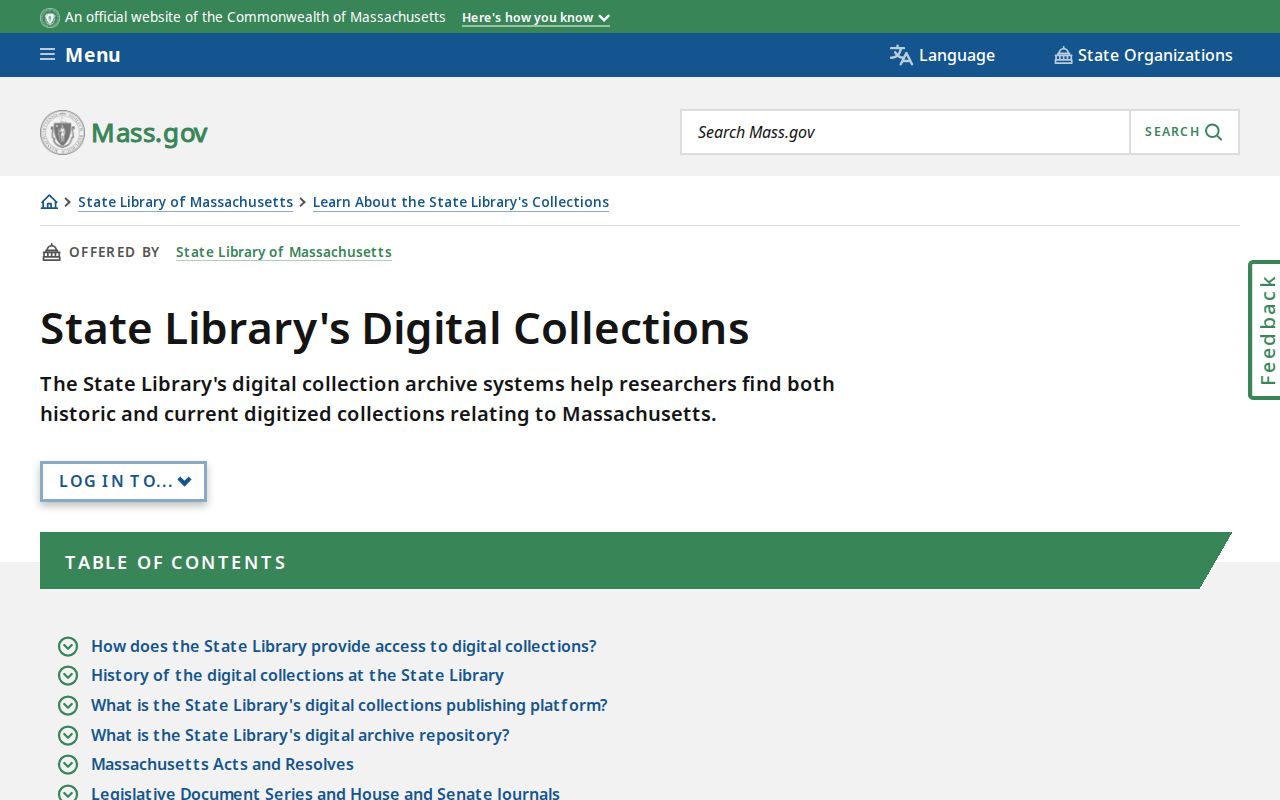Jump to 'digital collections publishing platform' section
This screenshot has width=1280, height=800.
tap(349, 706)
